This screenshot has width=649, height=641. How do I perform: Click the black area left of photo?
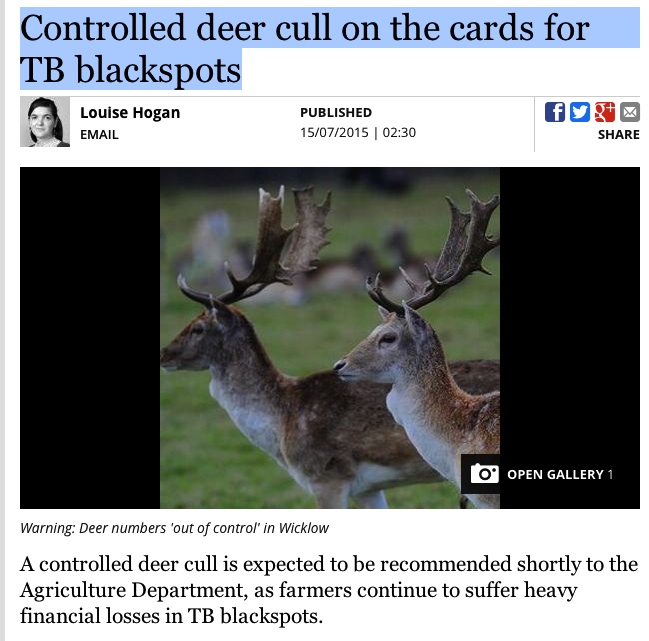[x=90, y=338]
